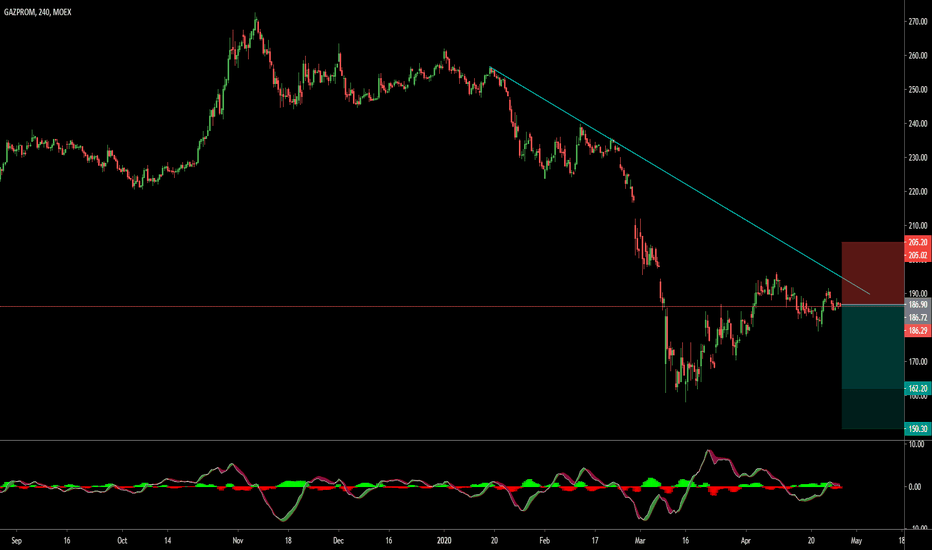Click the 230.00 price axis label

click(918, 158)
